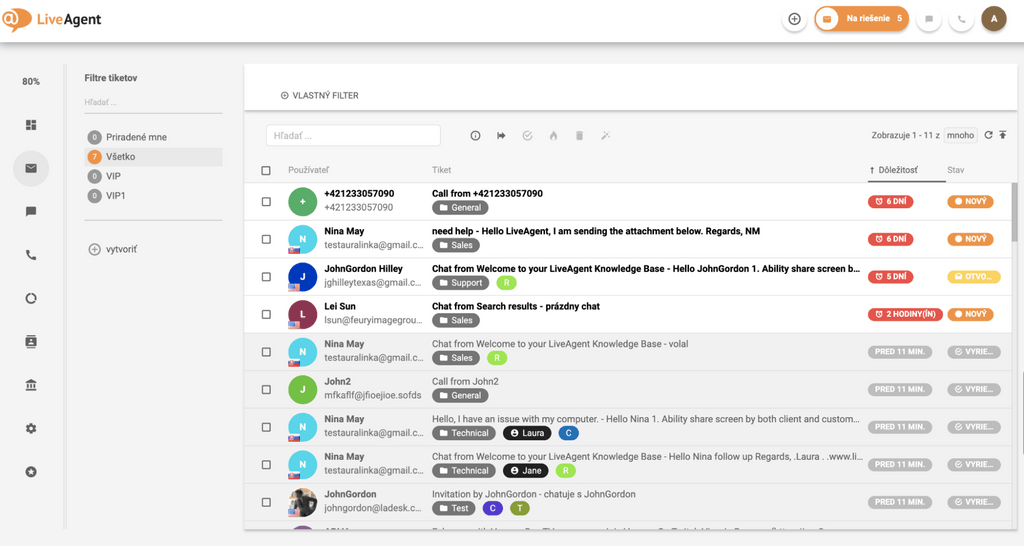Screen dimensions: 1024x546
Task: Click the blue C tag next to Laura
Action: (x=568, y=433)
